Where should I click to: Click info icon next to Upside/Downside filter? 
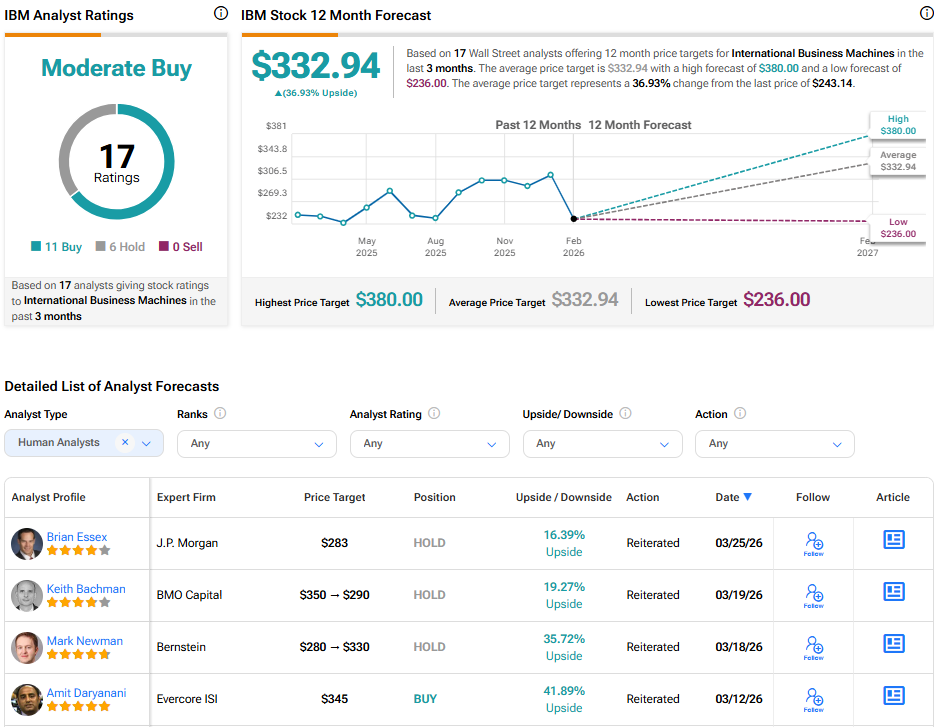[x=626, y=413]
